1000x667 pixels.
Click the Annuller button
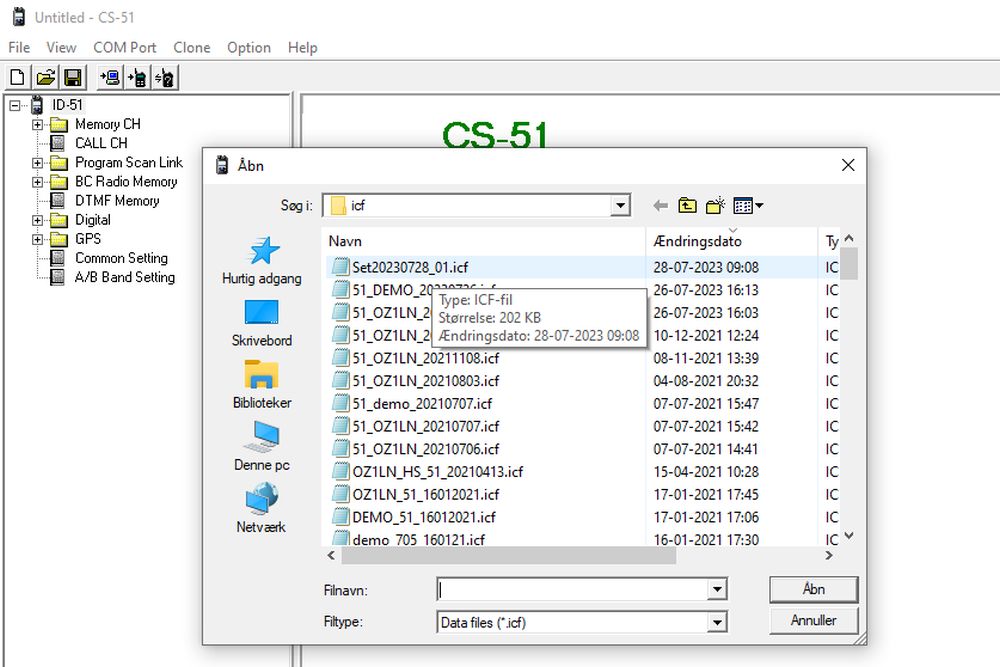click(814, 620)
